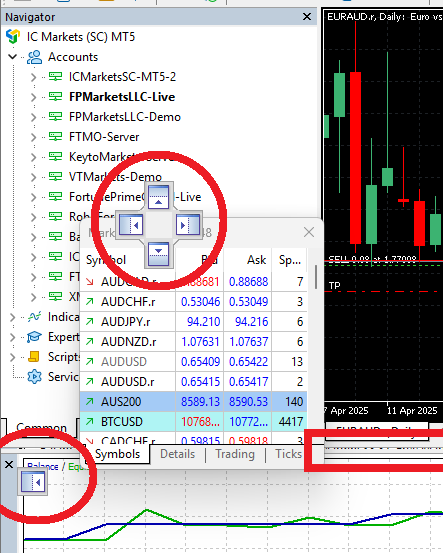Expand the KeytoMarkets server node
Screen dimensions: 443x553
click(34, 157)
